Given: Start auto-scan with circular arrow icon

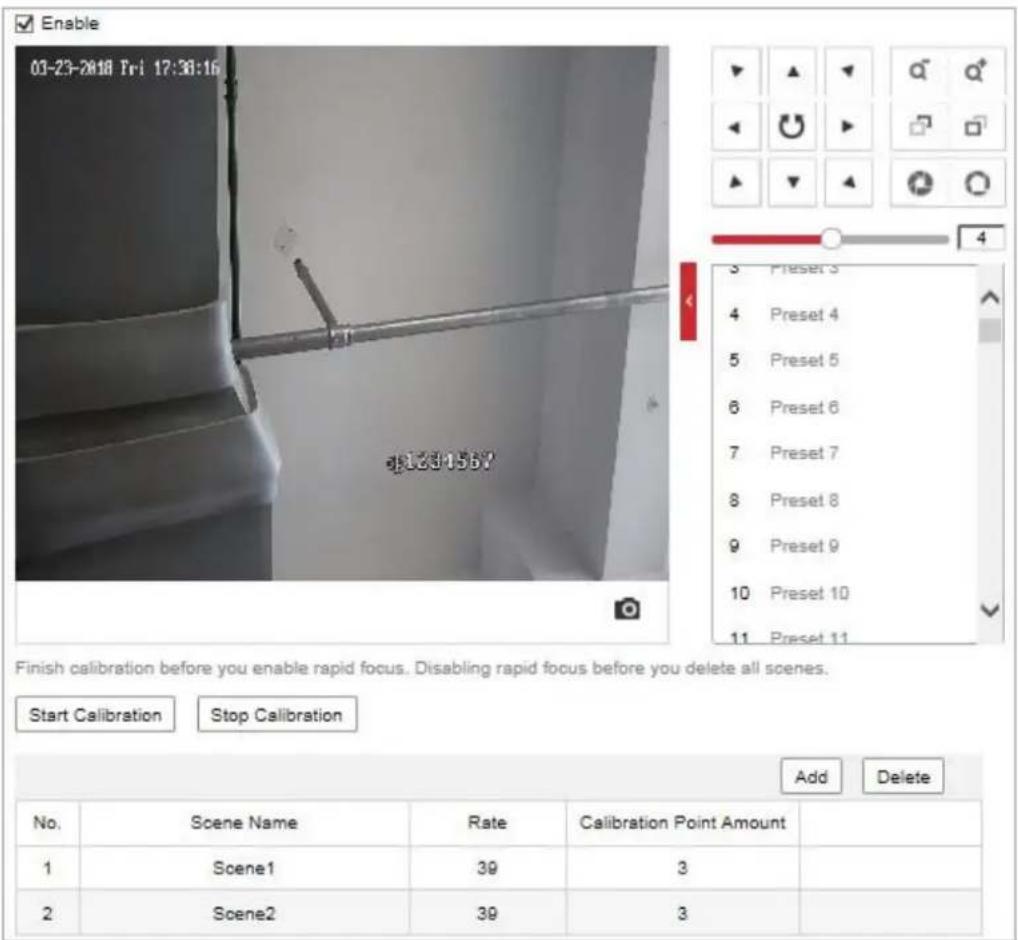Looking at the screenshot, I should tap(792, 127).
